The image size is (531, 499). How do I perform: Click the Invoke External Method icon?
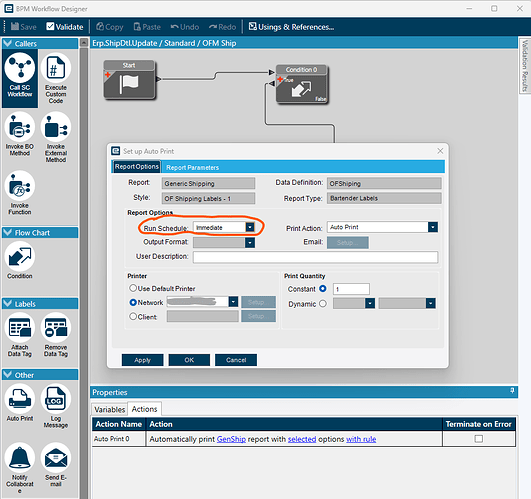point(56,127)
